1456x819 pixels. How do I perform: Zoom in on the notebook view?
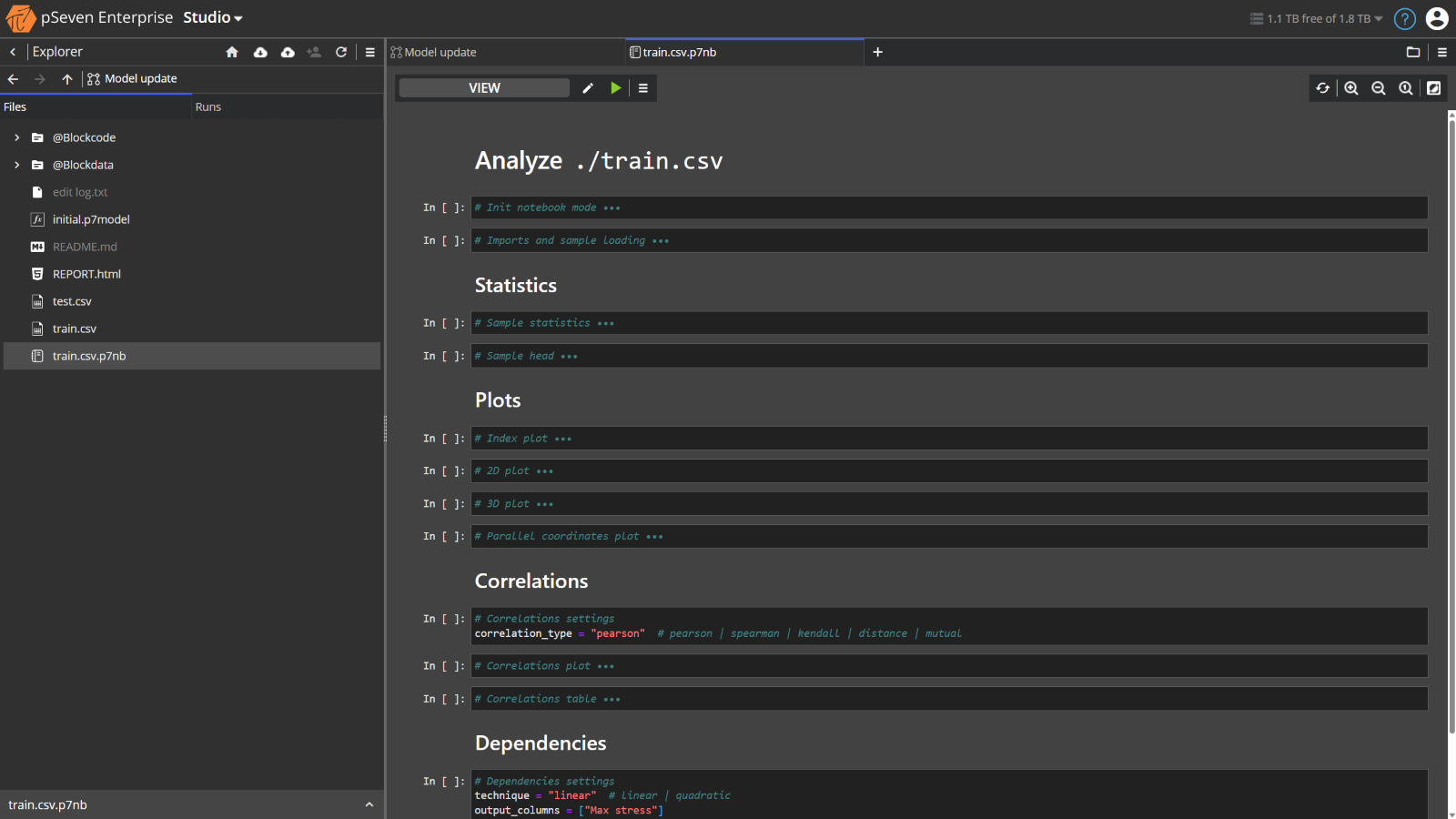[1350, 87]
